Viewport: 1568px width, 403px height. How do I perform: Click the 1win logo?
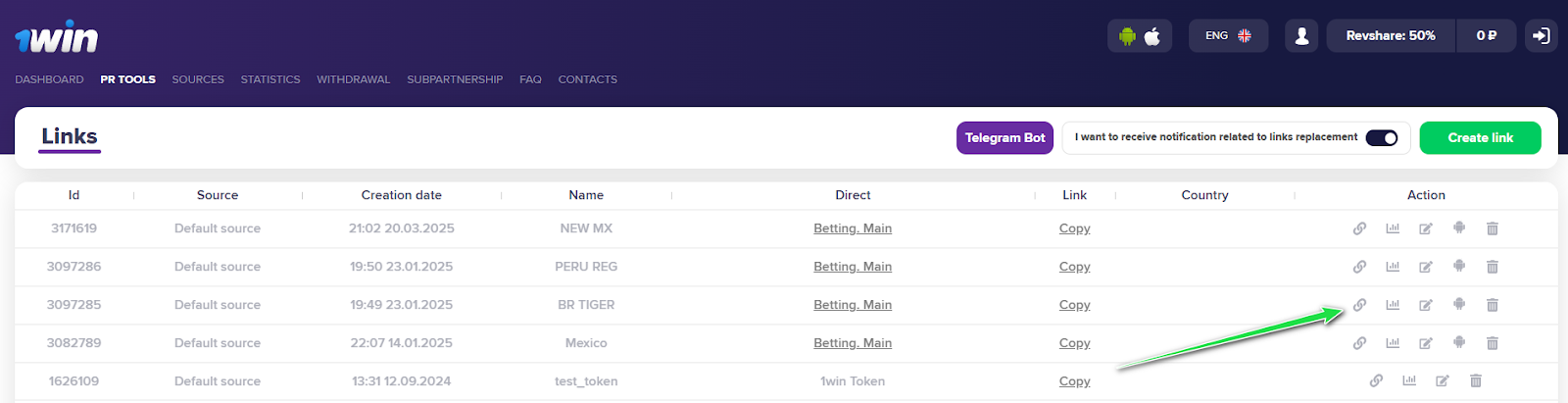click(x=56, y=37)
